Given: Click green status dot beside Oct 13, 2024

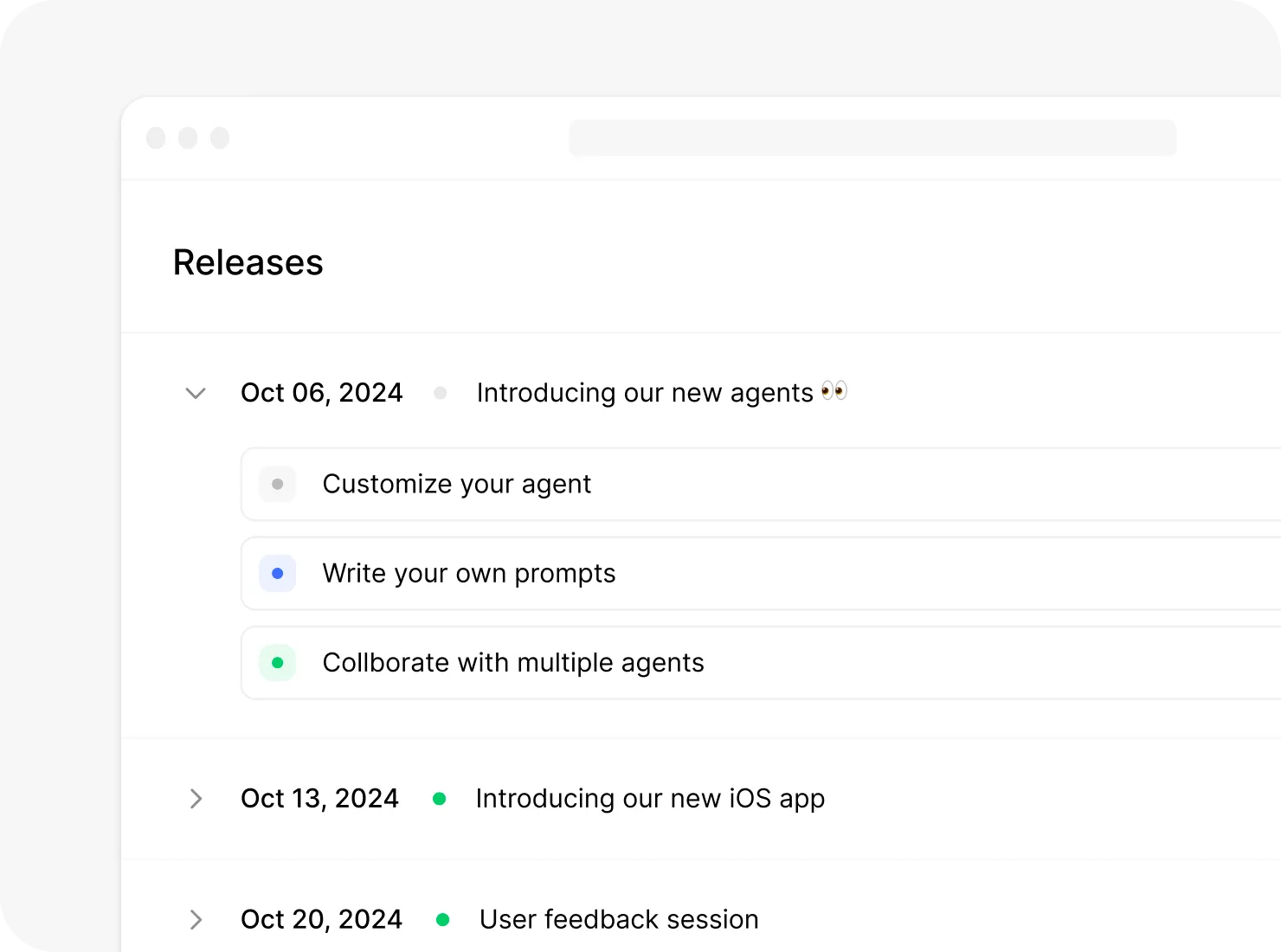Looking at the screenshot, I should 440,799.
